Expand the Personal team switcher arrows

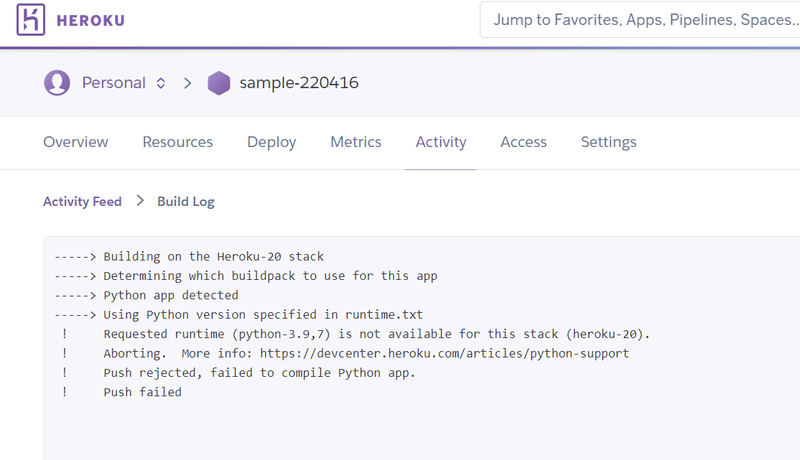click(x=161, y=83)
